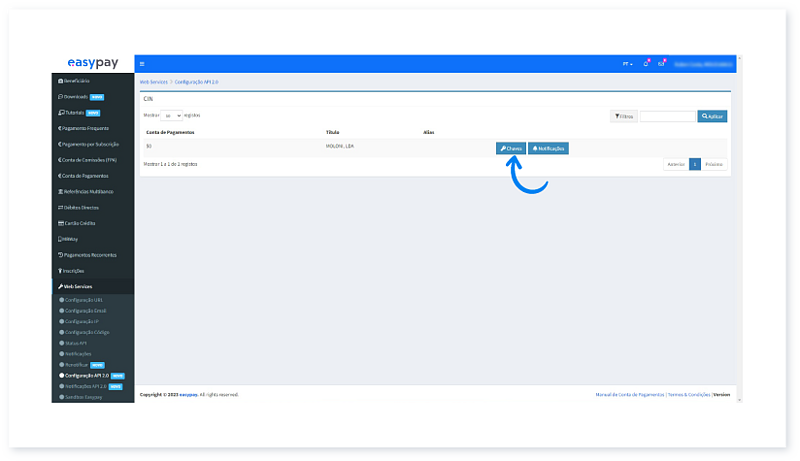Open the records-per-page dropdown
This screenshot has width=800, height=461.
(171, 116)
